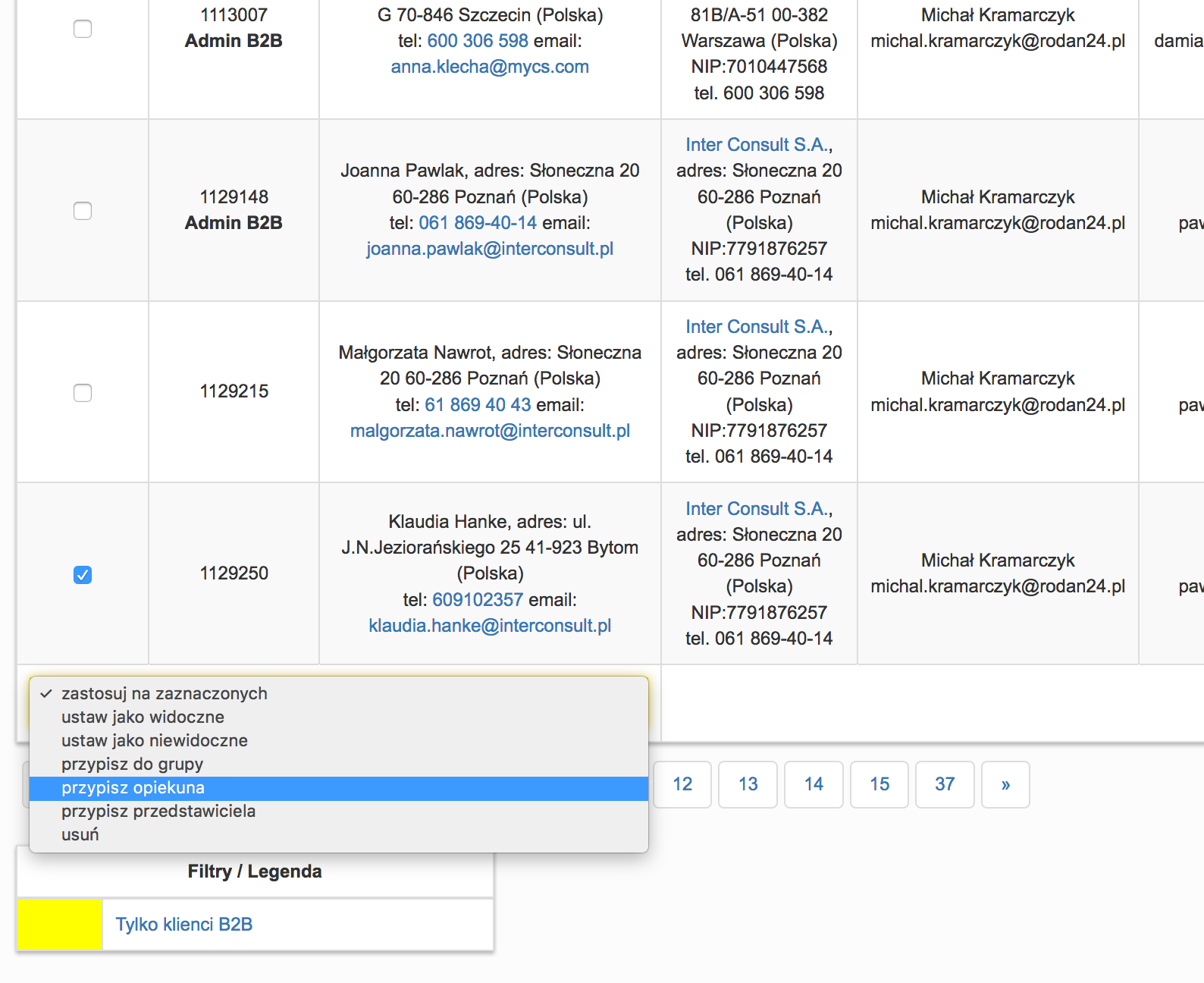The width and height of the screenshot is (1204, 983).
Task: Select 'przypisz opiekuna' in the dropdown
Action: (x=133, y=788)
